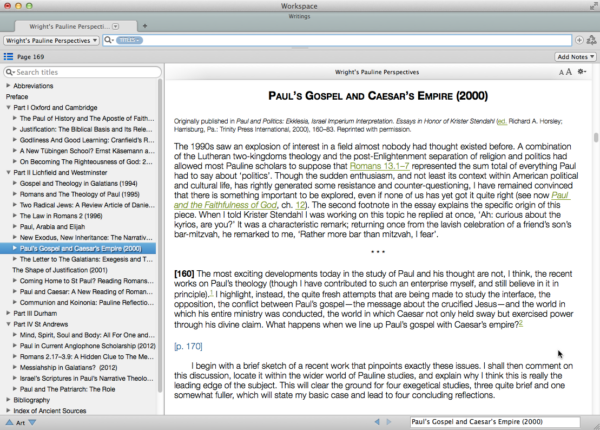Click the [p. 170] page marker
600x430 pixels.
[188, 346]
